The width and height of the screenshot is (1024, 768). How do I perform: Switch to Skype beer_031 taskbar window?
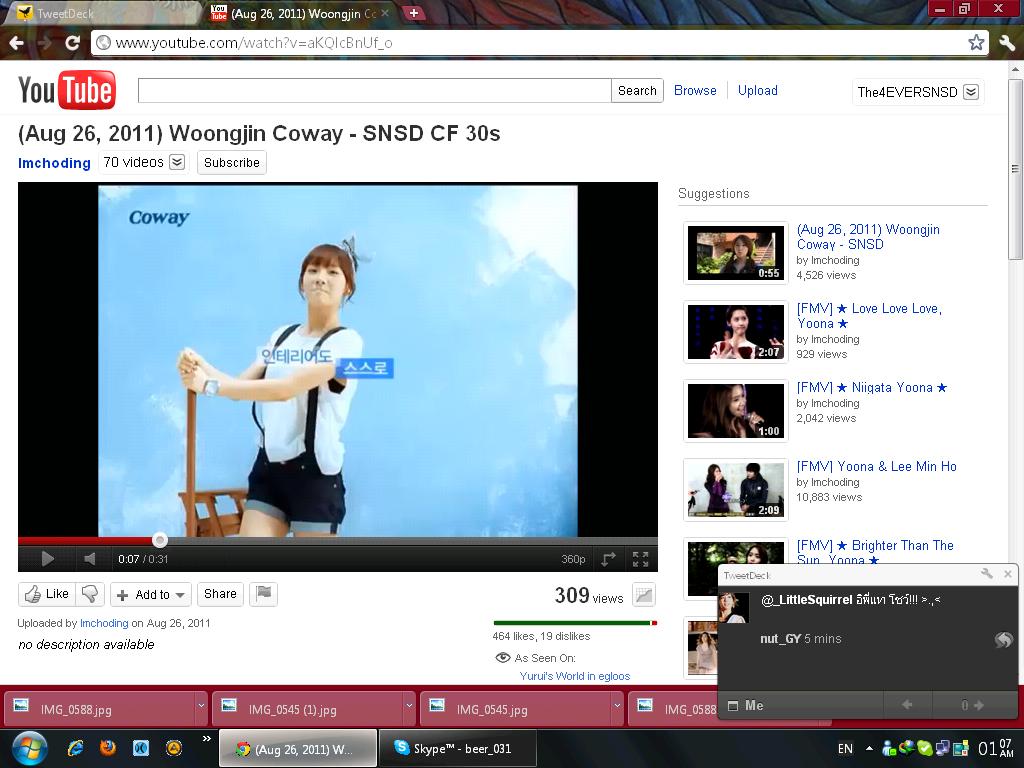click(457, 748)
